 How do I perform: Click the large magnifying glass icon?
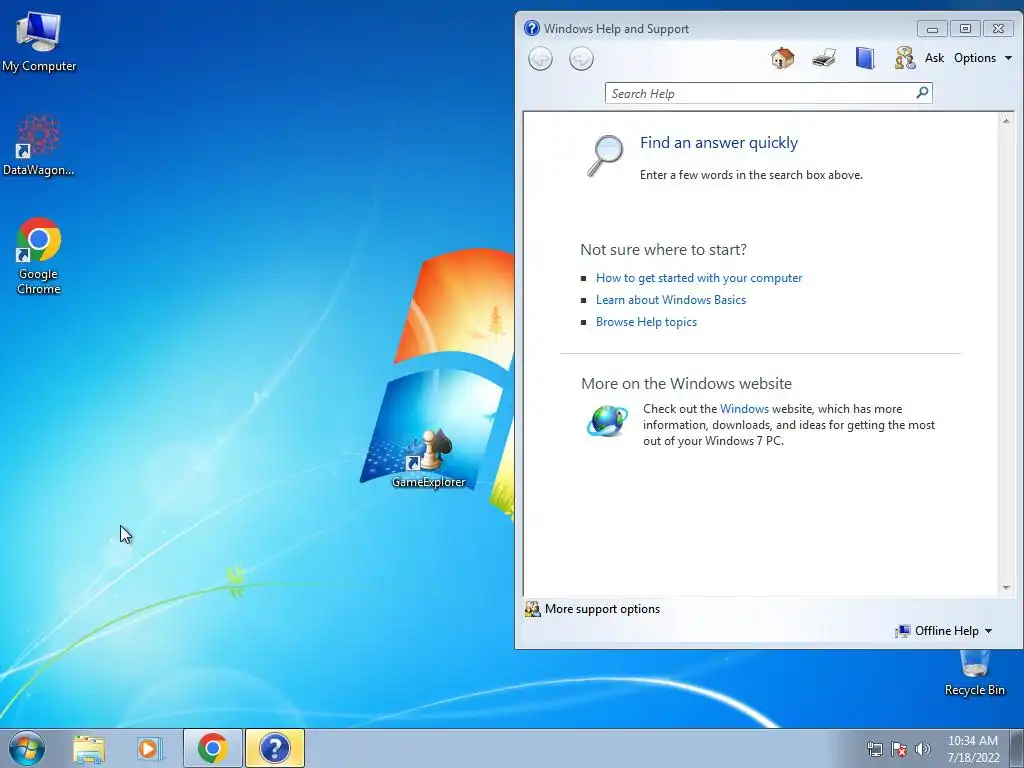pos(605,155)
